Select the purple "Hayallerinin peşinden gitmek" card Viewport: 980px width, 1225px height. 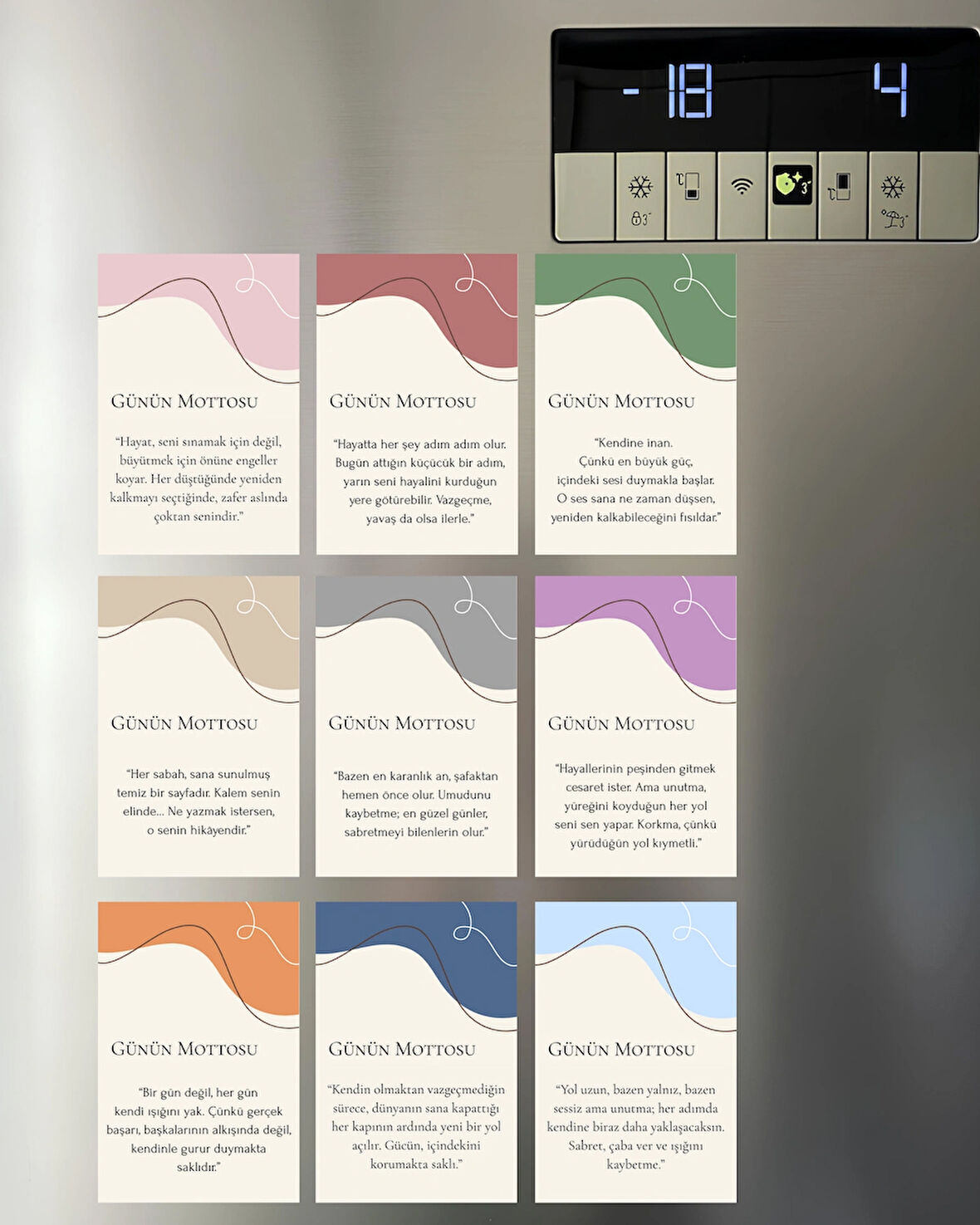point(635,726)
